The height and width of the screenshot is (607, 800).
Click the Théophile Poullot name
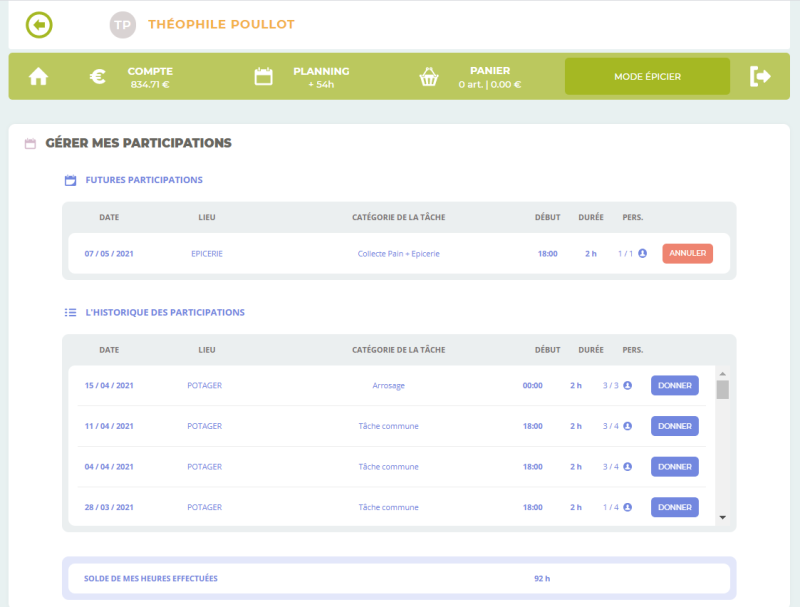click(x=221, y=24)
